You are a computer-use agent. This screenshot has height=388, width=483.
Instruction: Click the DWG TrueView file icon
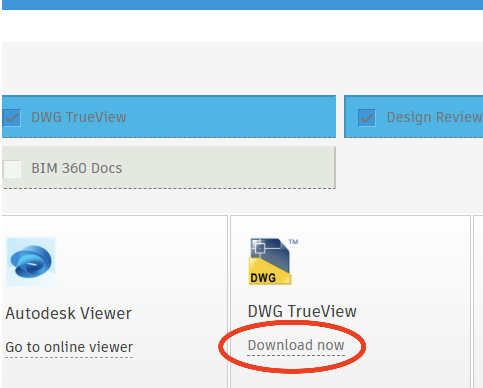pos(270,261)
